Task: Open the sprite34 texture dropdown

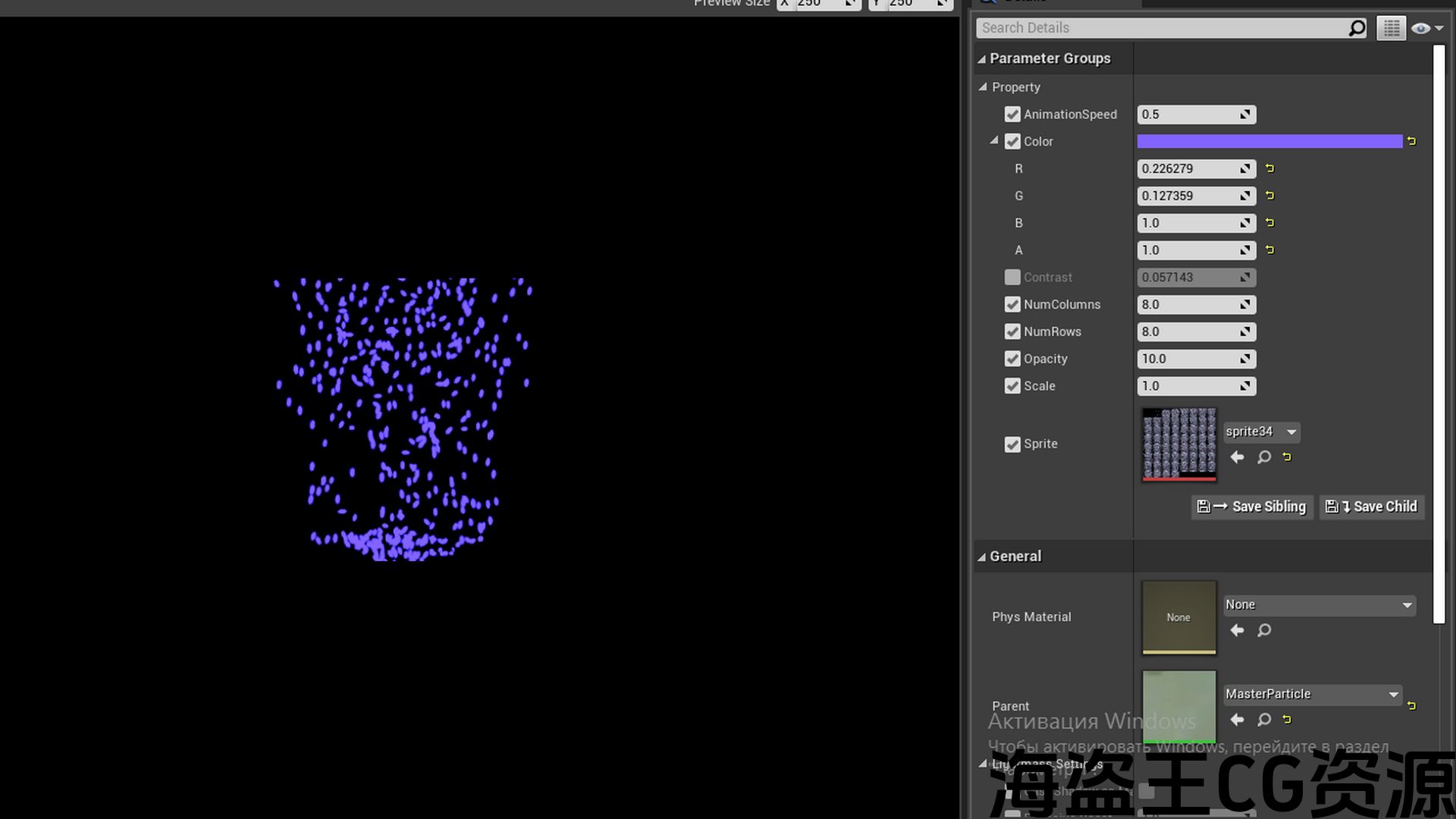Action: pyautogui.click(x=1291, y=432)
